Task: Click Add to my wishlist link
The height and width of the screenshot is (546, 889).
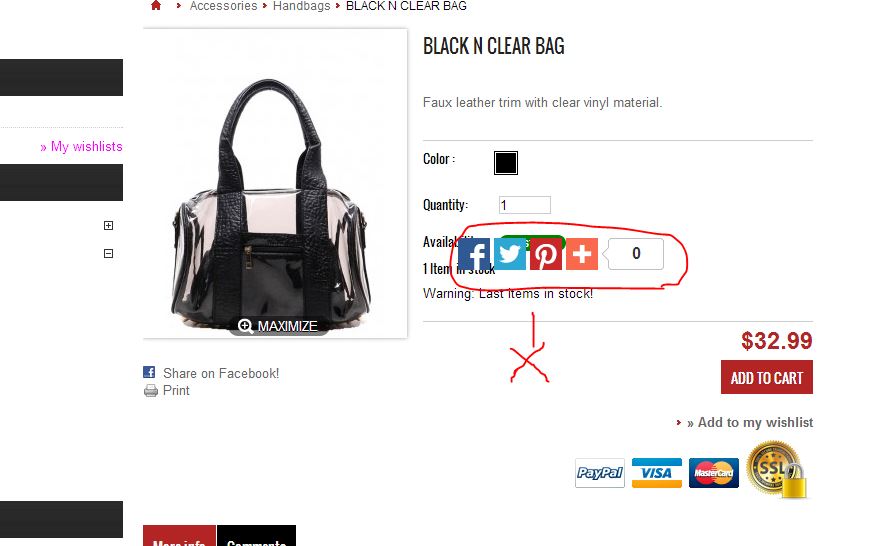Action: 750,422
